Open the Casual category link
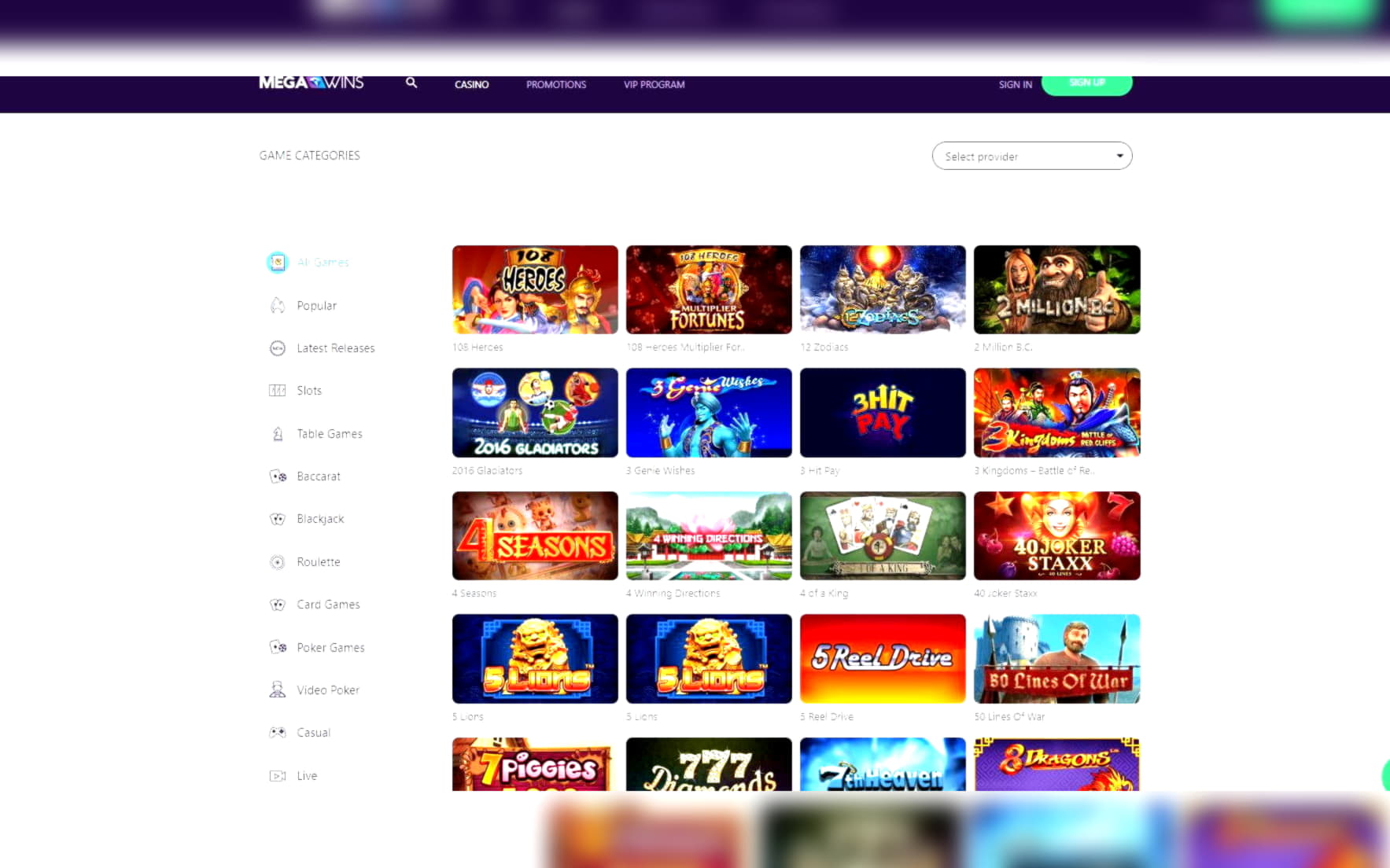Viewport: 1390px width, 868px height. 313,733
